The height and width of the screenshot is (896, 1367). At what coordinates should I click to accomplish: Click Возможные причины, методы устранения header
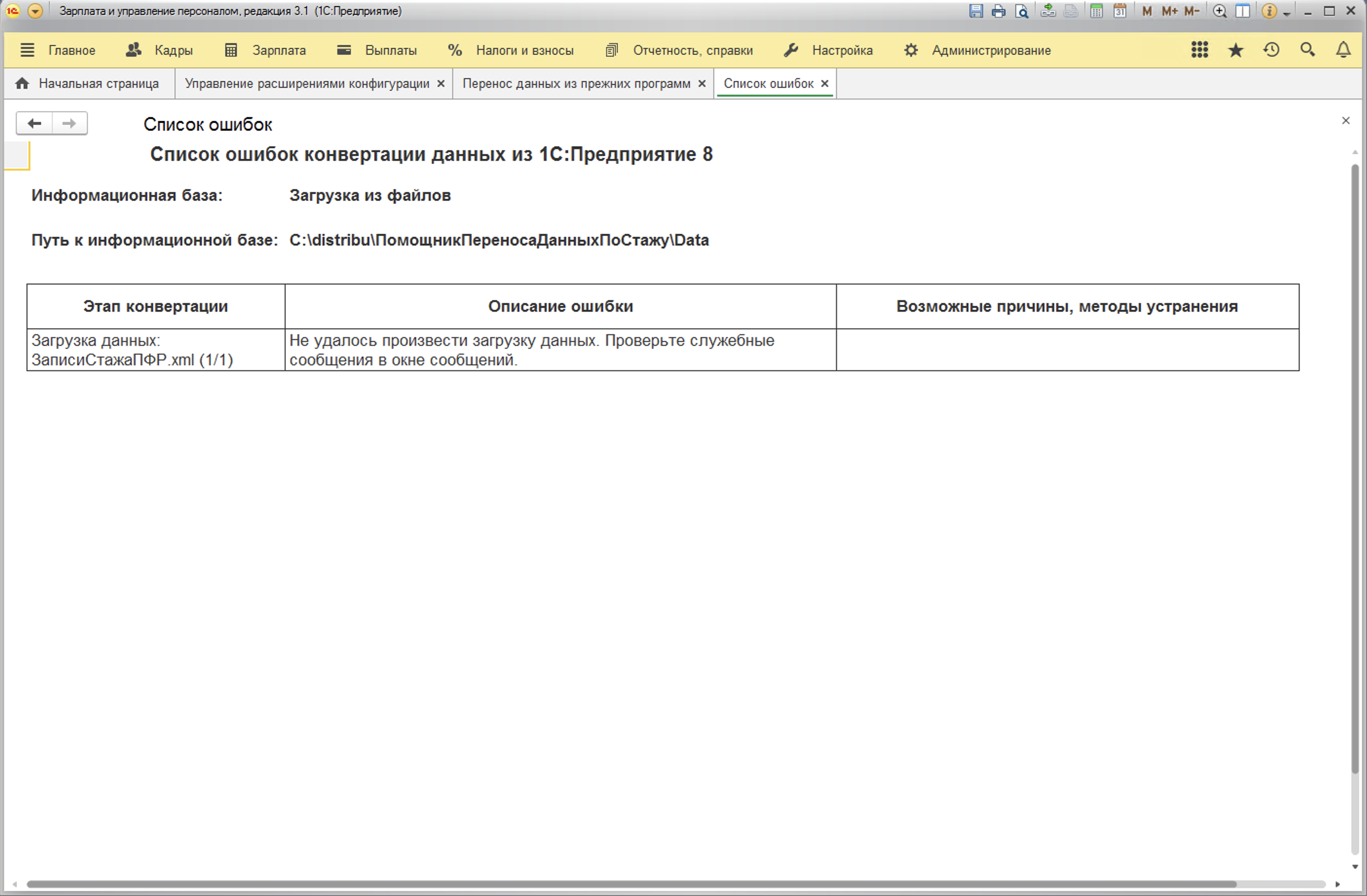(1067, 306)
